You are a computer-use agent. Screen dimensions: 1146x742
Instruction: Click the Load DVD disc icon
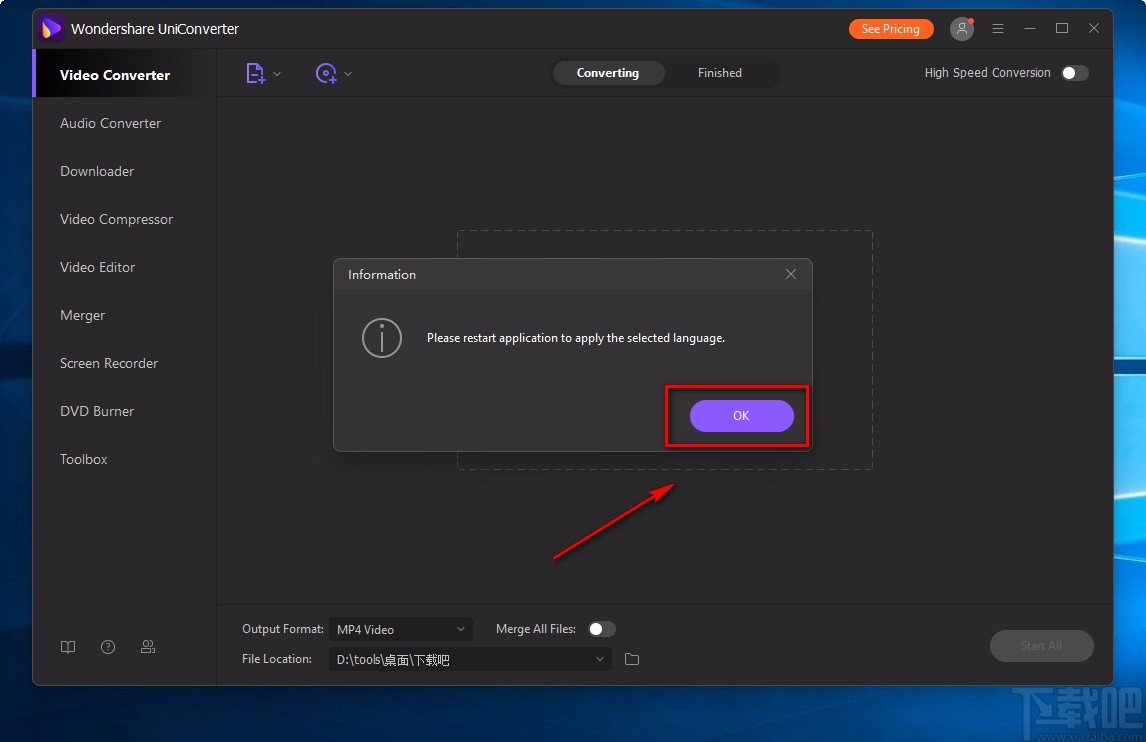click(x=326, y=73)
